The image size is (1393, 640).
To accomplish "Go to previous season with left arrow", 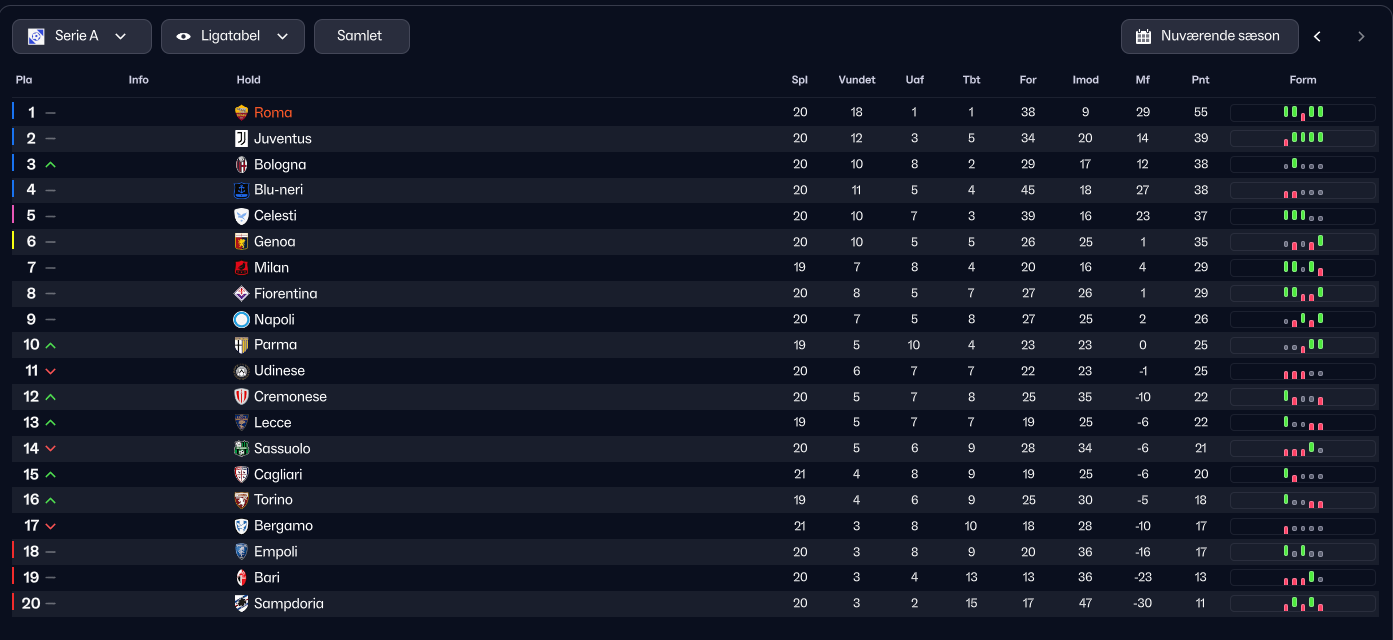I will click(x=1318, y=36).
